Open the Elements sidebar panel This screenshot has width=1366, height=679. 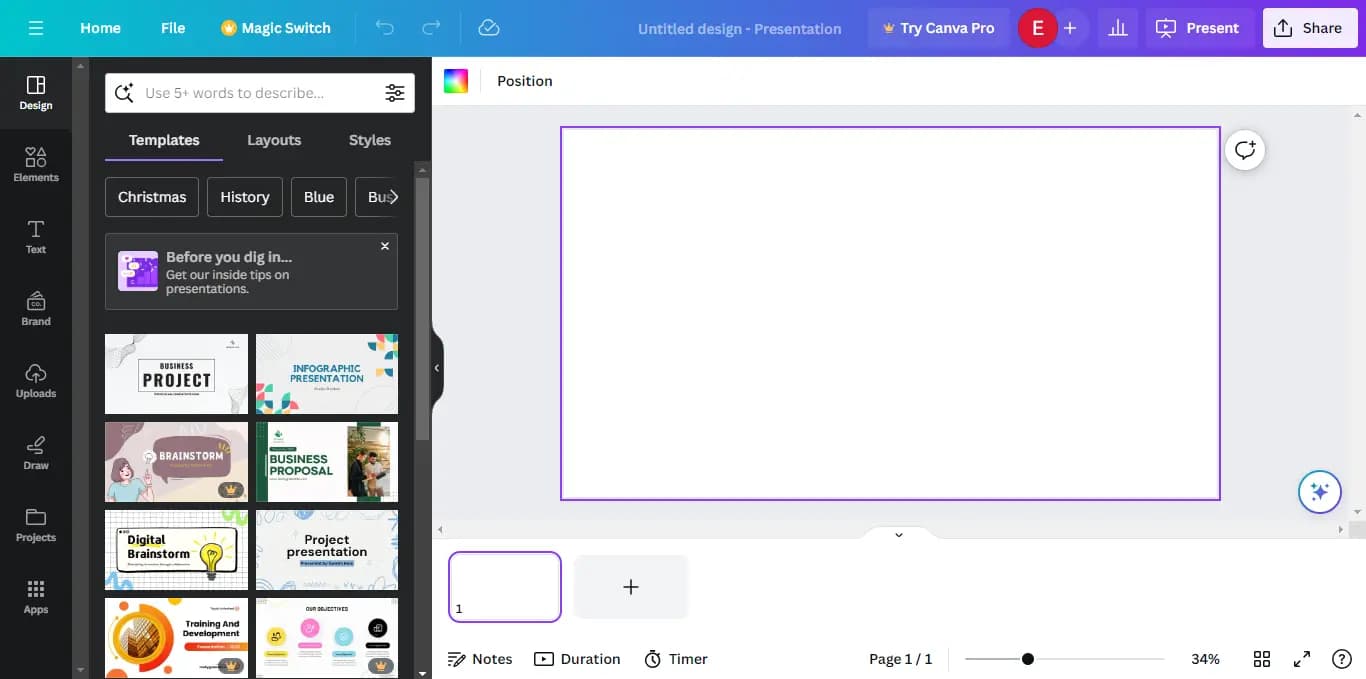pos(36,165)
